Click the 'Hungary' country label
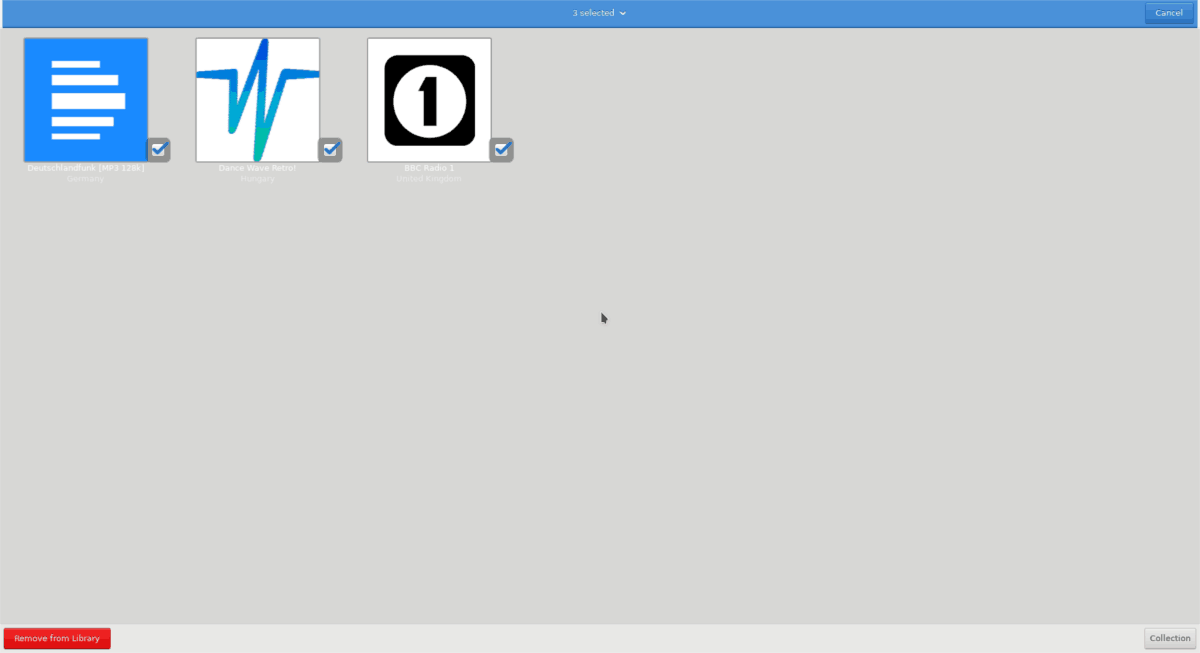Image resolution: width=1200 pixels, height=653 pixels. point(258,179)
